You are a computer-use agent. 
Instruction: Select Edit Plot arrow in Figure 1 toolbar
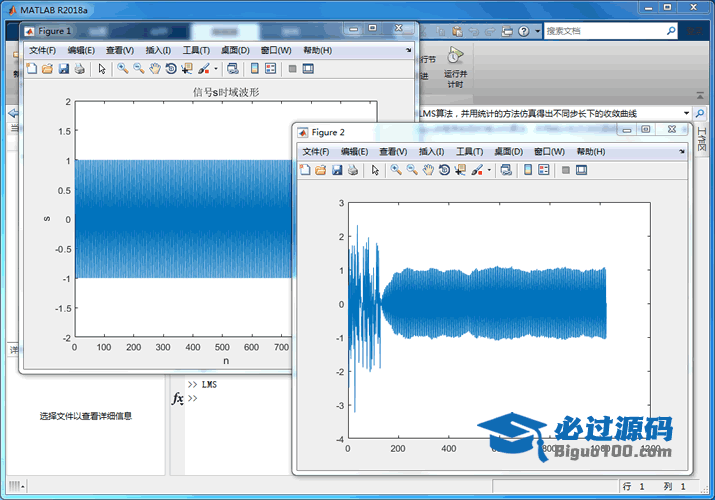[102, 69]
